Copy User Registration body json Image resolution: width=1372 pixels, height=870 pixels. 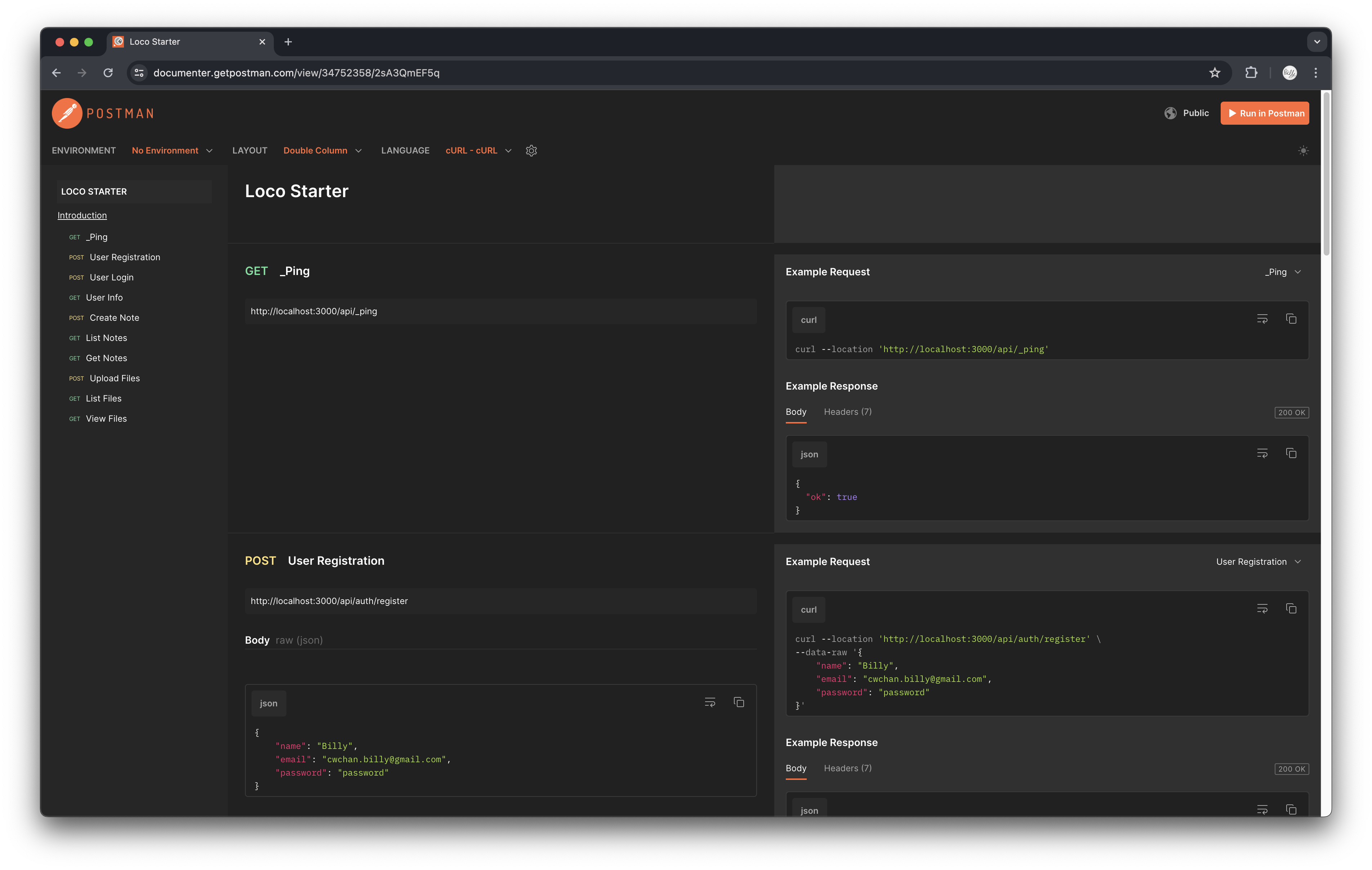(x=739, y=702)
